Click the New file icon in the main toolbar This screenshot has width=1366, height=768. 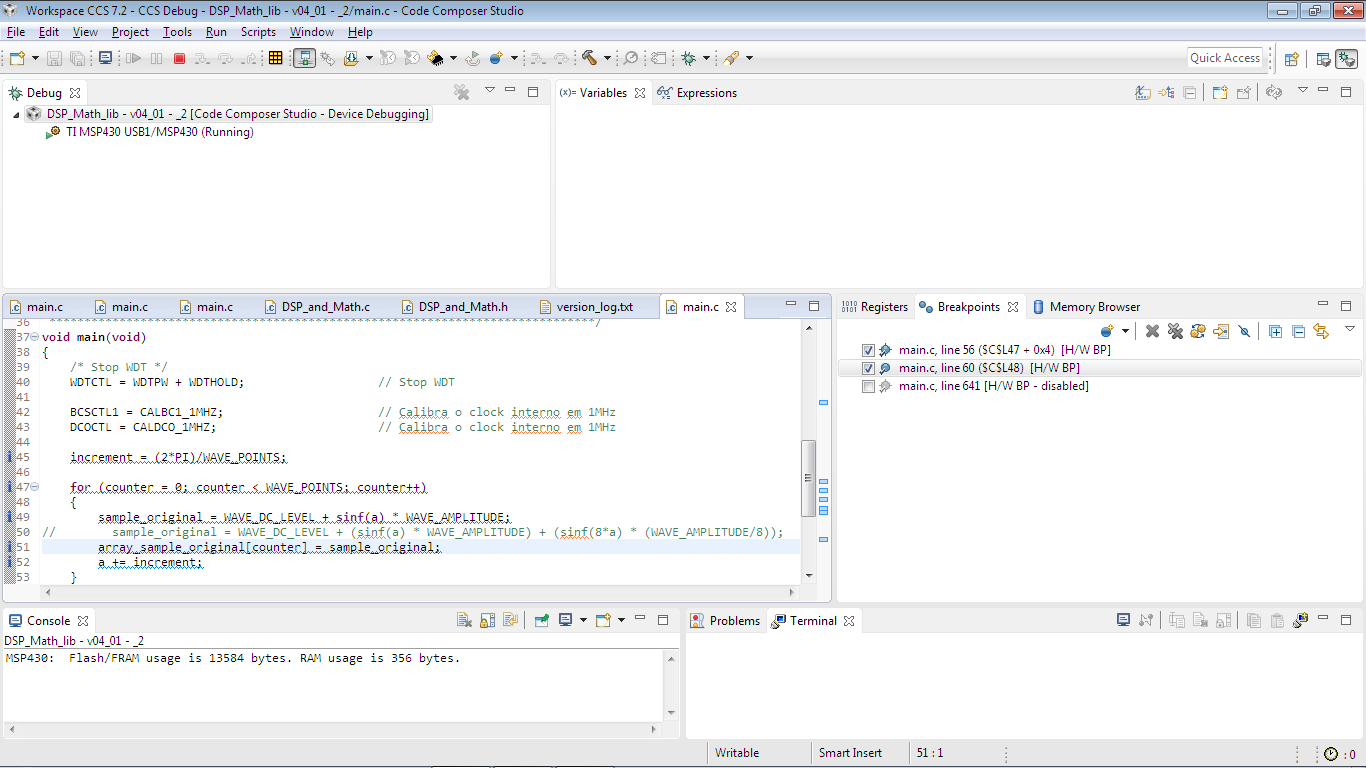17,58
